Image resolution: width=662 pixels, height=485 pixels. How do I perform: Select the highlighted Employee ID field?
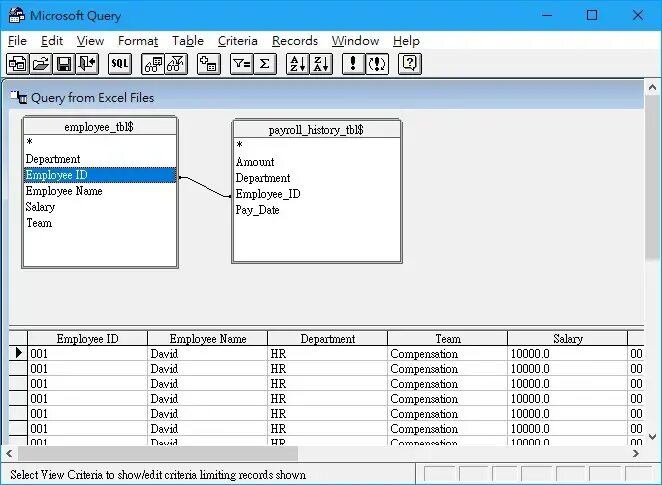coord(100,175)
